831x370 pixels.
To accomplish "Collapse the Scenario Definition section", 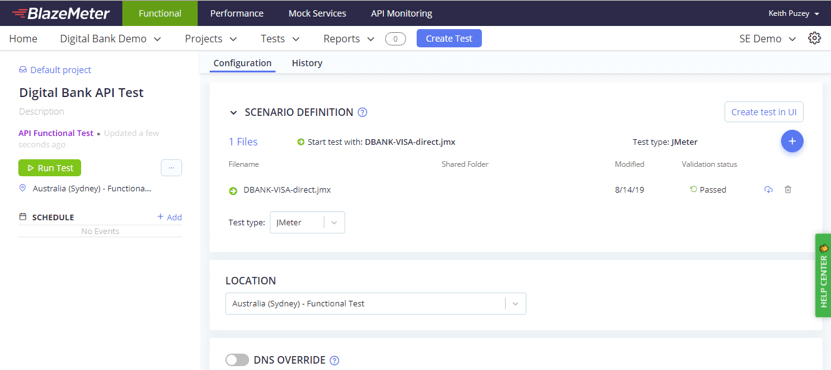I will 233,112.
